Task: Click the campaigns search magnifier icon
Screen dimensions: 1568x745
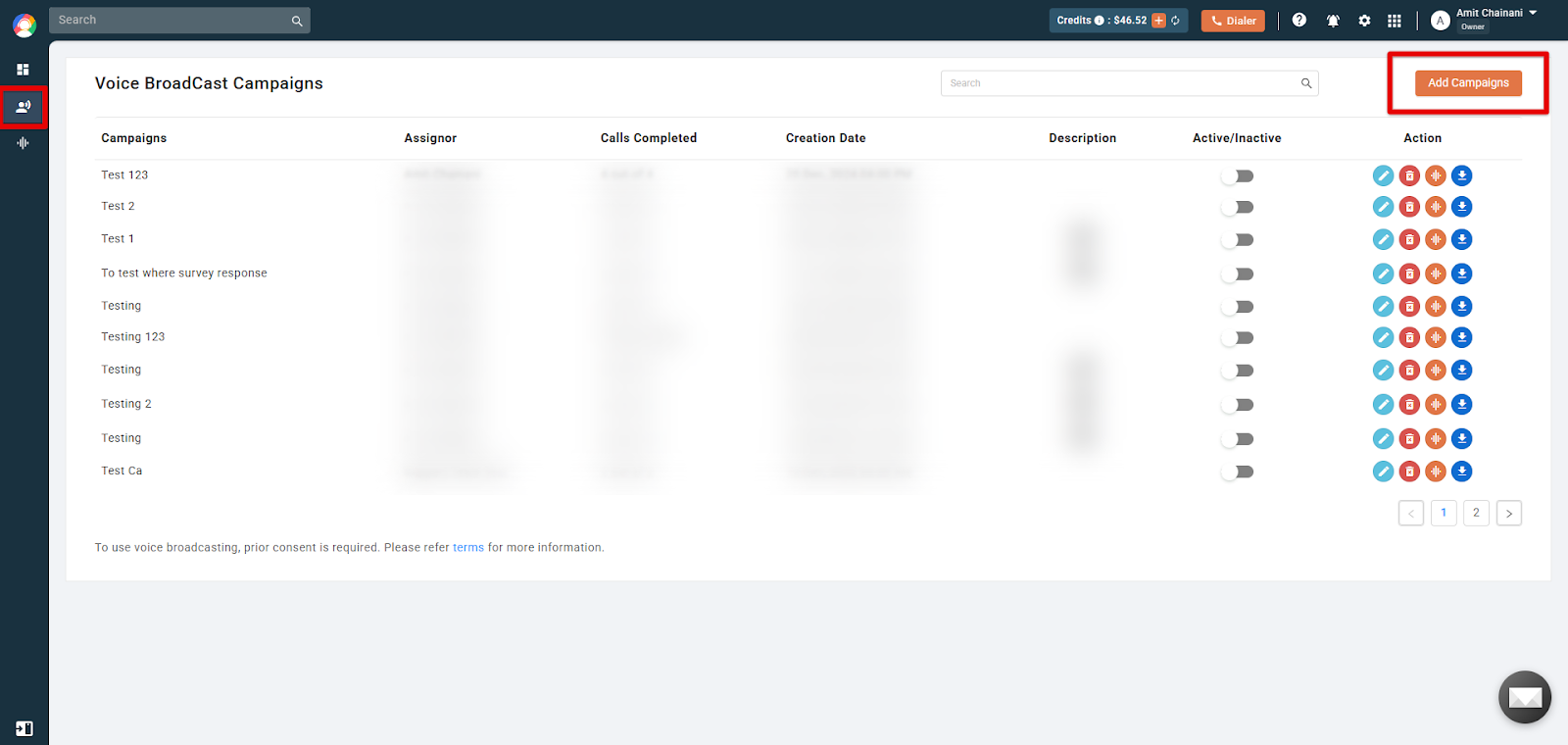Action: [1306, 83]
